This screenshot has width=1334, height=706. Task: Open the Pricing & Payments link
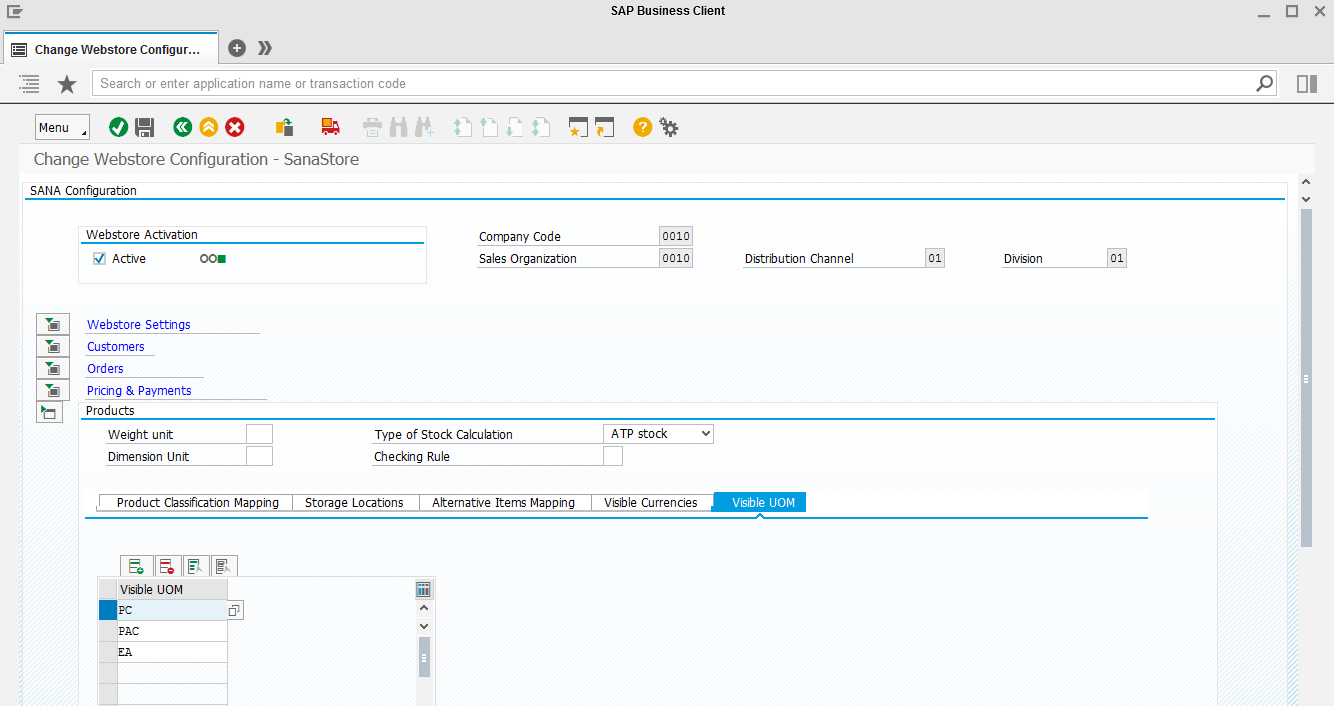pos(139,390)
